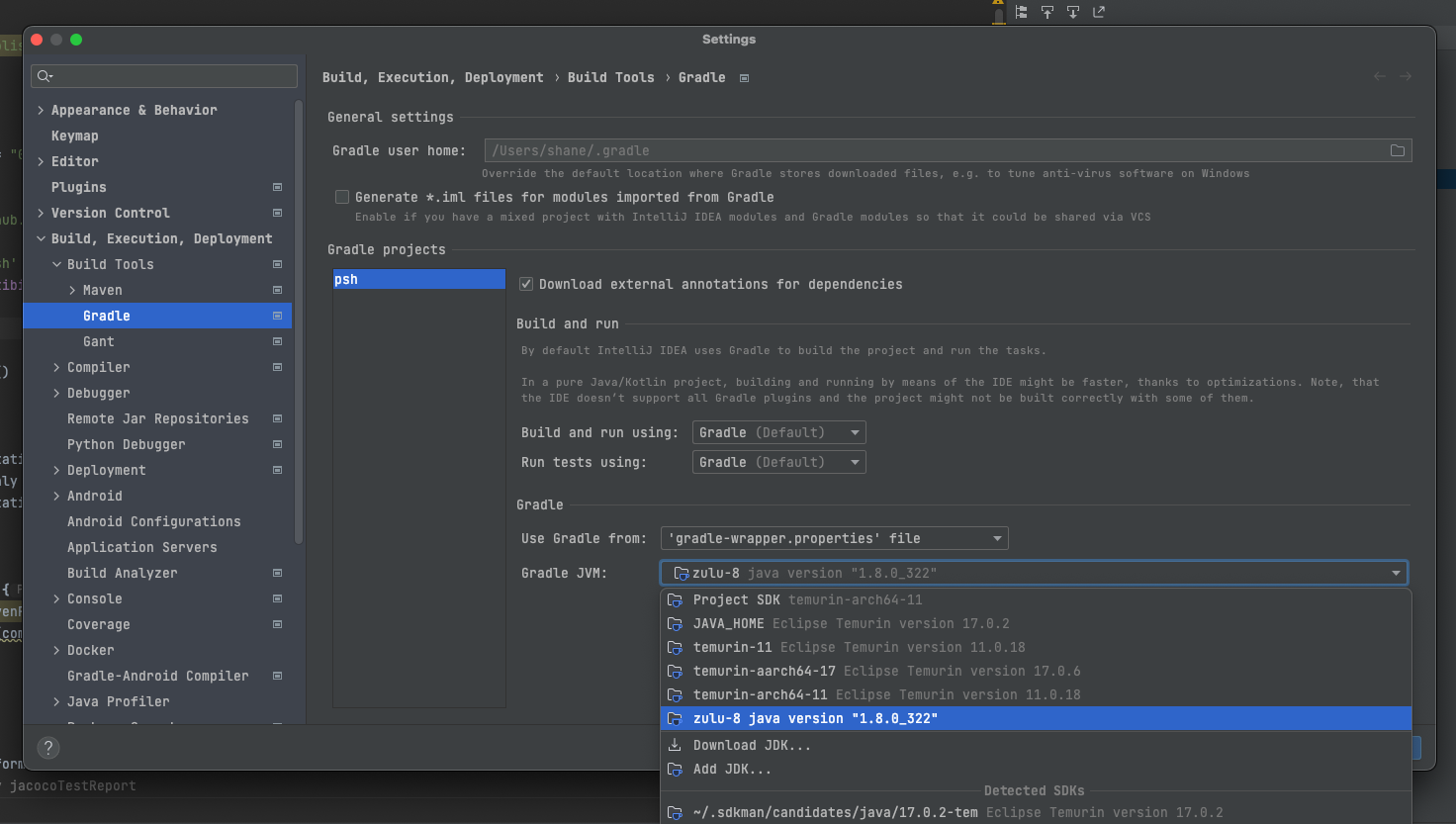Viewport: 1456px width, 824px height.
Task: Go back using the left arrow icon
Action: tap(1380, 76)
